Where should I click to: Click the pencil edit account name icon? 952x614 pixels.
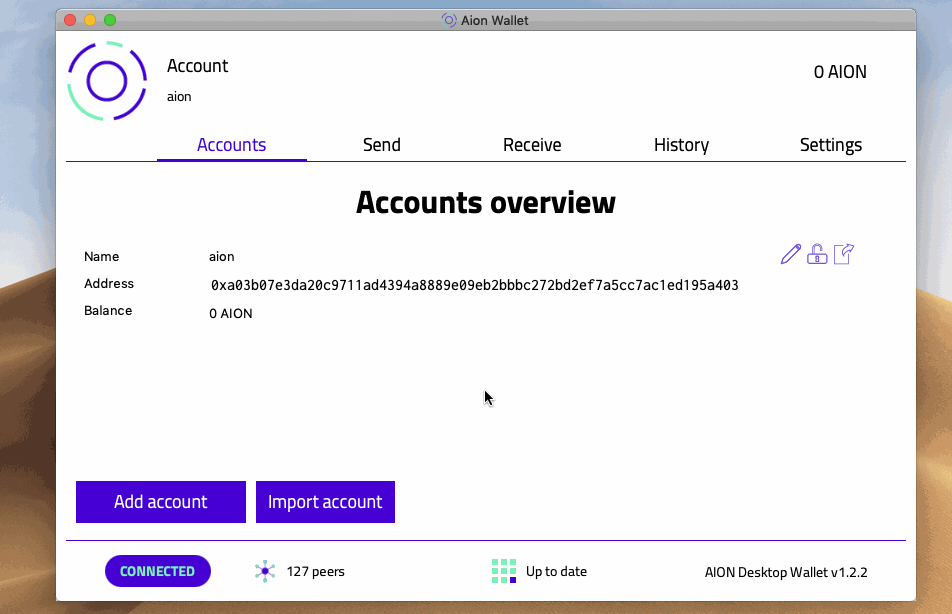(790, 254)
